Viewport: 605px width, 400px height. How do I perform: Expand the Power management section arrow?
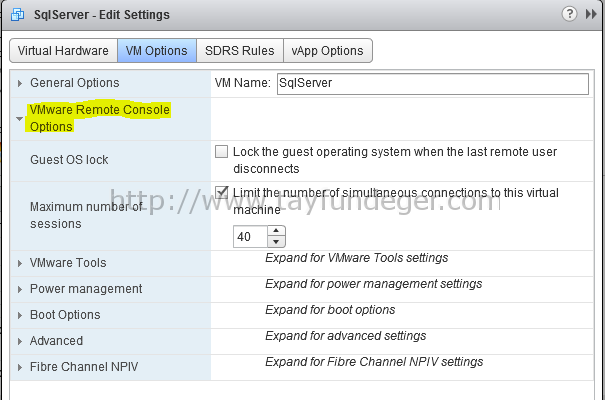[20, 289]
